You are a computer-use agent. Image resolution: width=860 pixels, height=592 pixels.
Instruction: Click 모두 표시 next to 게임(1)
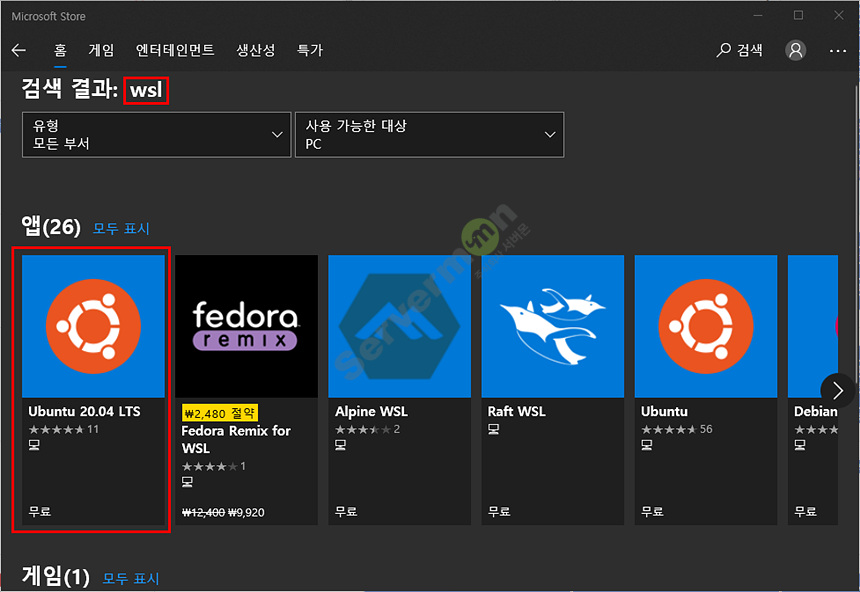point(131,578)
